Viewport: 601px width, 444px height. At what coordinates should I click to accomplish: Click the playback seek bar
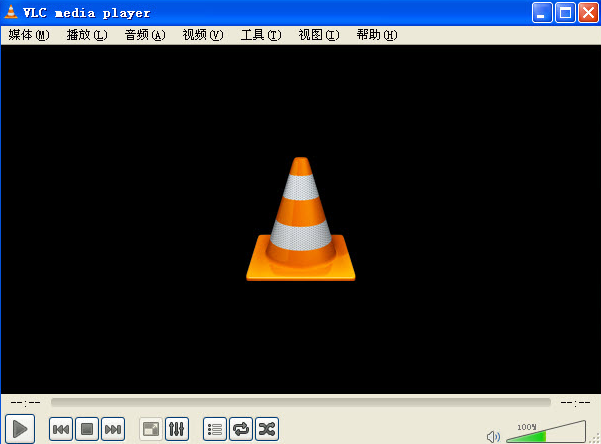tap(301, 402)
